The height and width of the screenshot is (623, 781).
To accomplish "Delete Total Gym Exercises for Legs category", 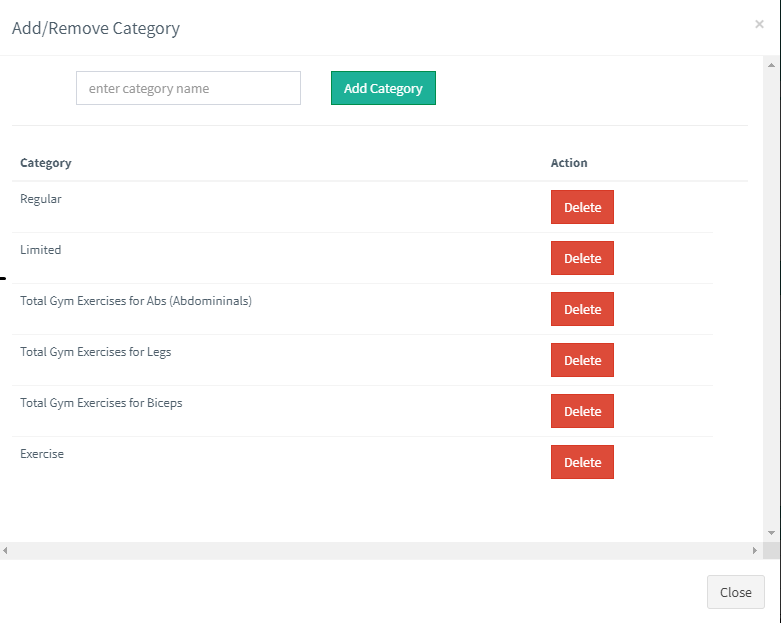I will [582, 360].
